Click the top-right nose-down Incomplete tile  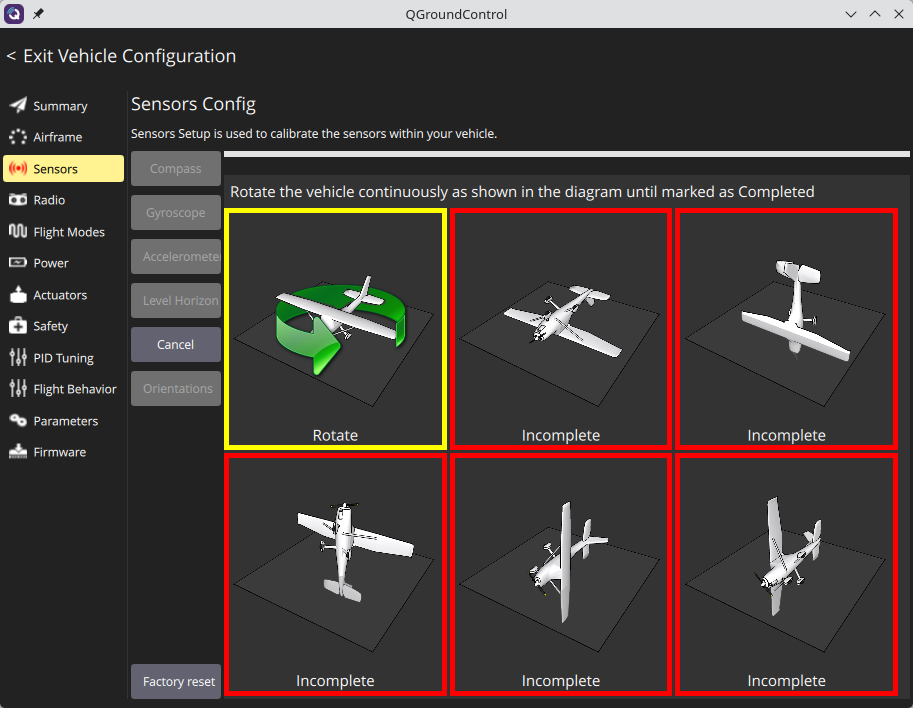click(786, 328)
